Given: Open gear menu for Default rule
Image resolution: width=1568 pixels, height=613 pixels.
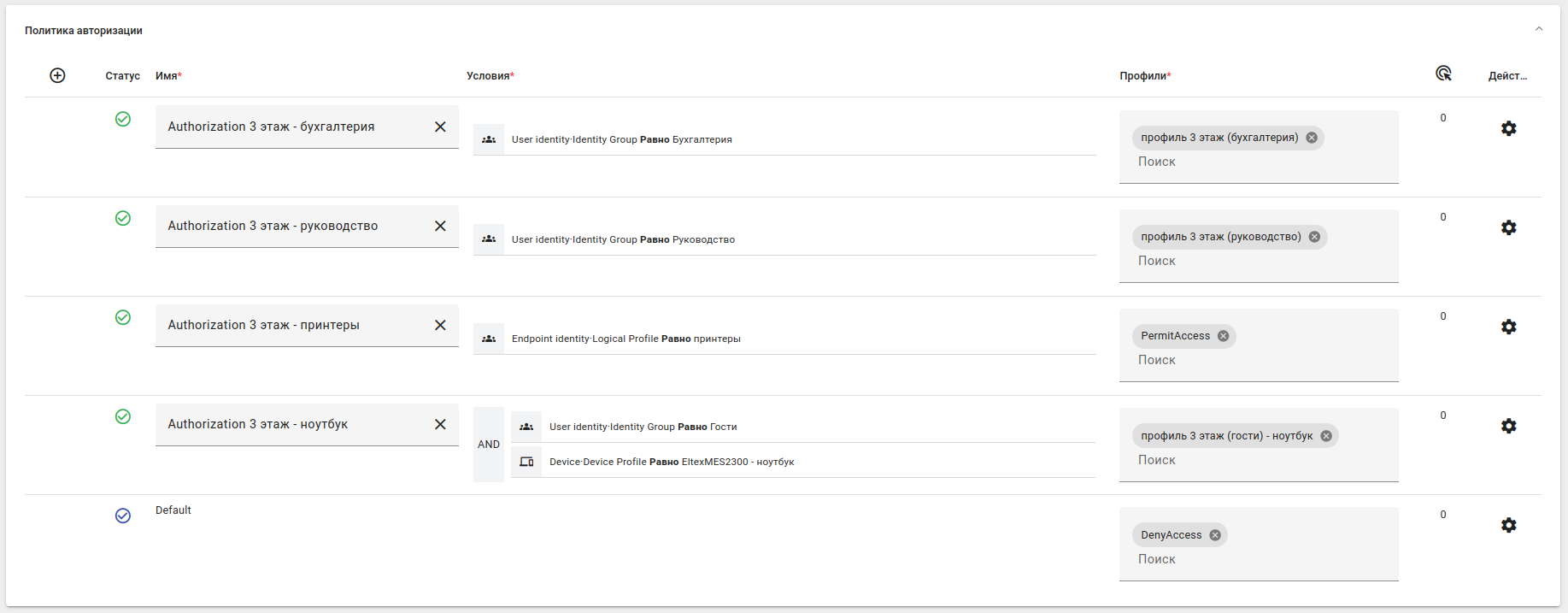Looking at the screenshot, I should pos(1508,525).
